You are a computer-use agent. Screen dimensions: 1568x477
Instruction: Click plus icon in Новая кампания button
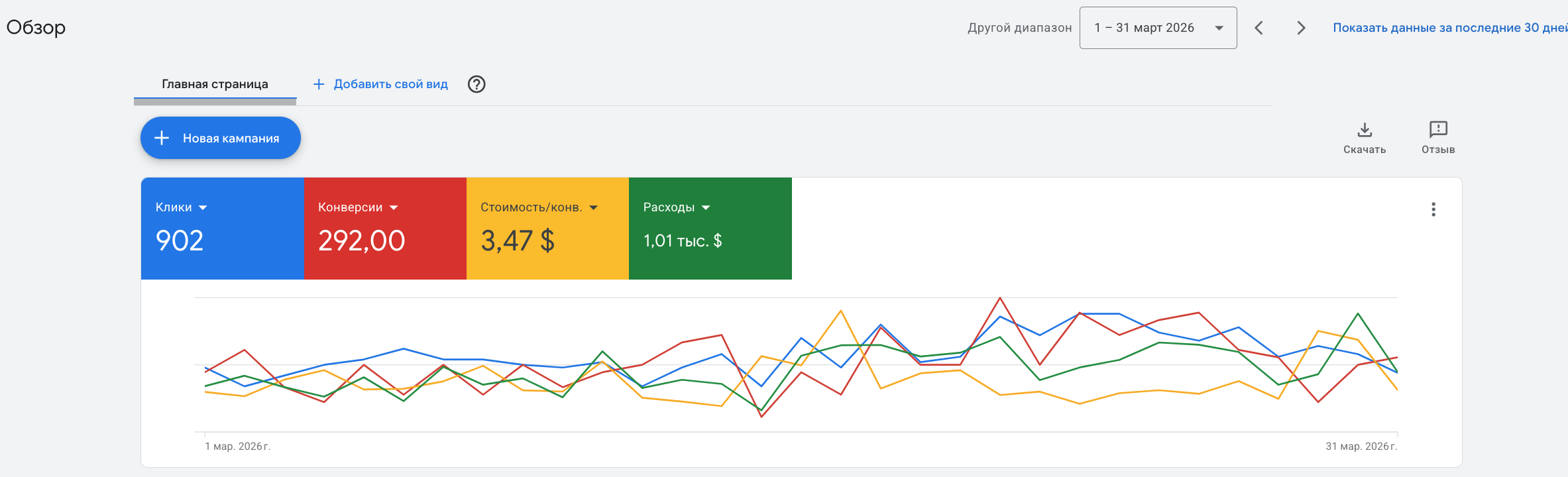point(162,138)
